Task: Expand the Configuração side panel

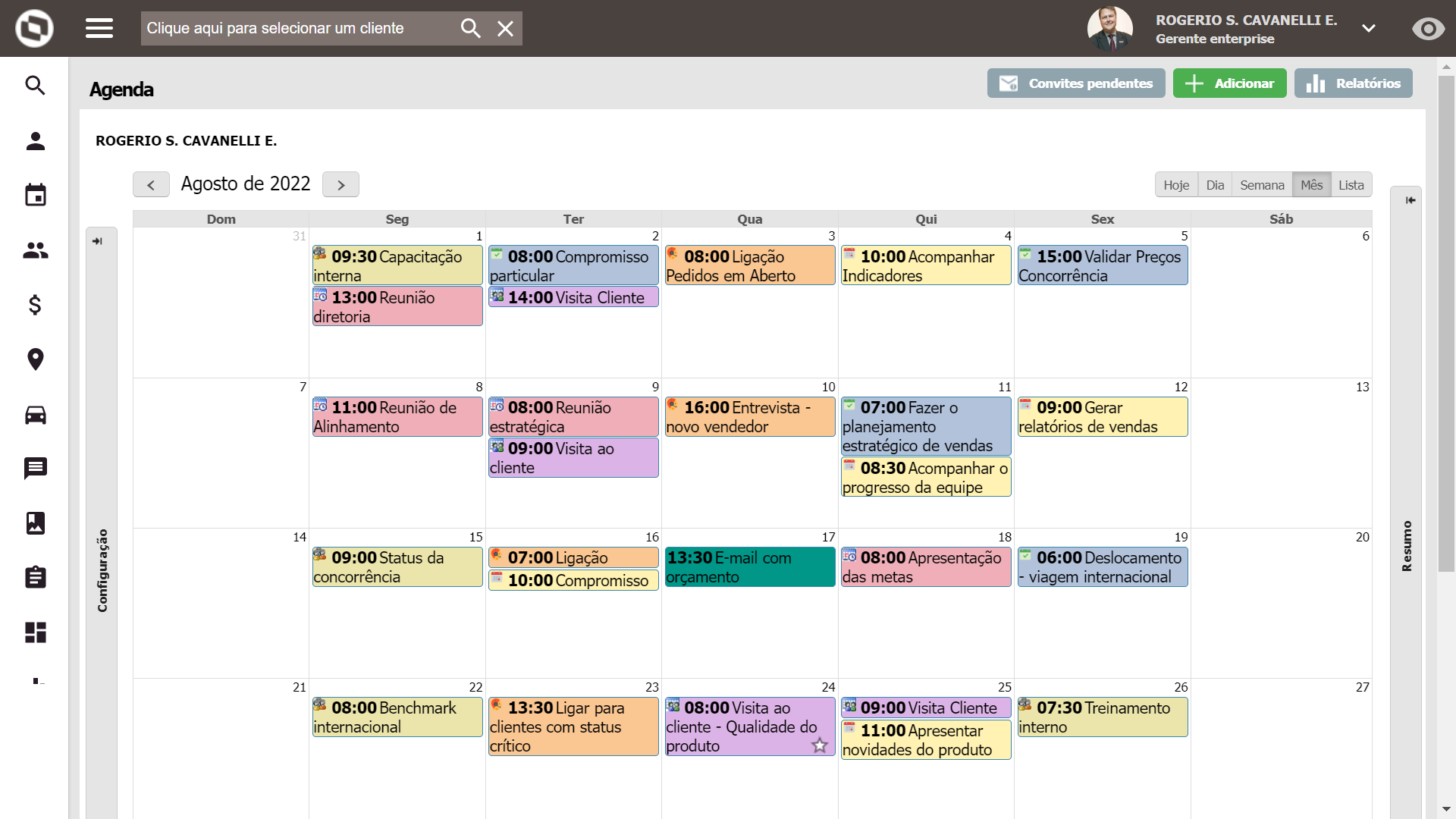Action: (x=97, y=241)
